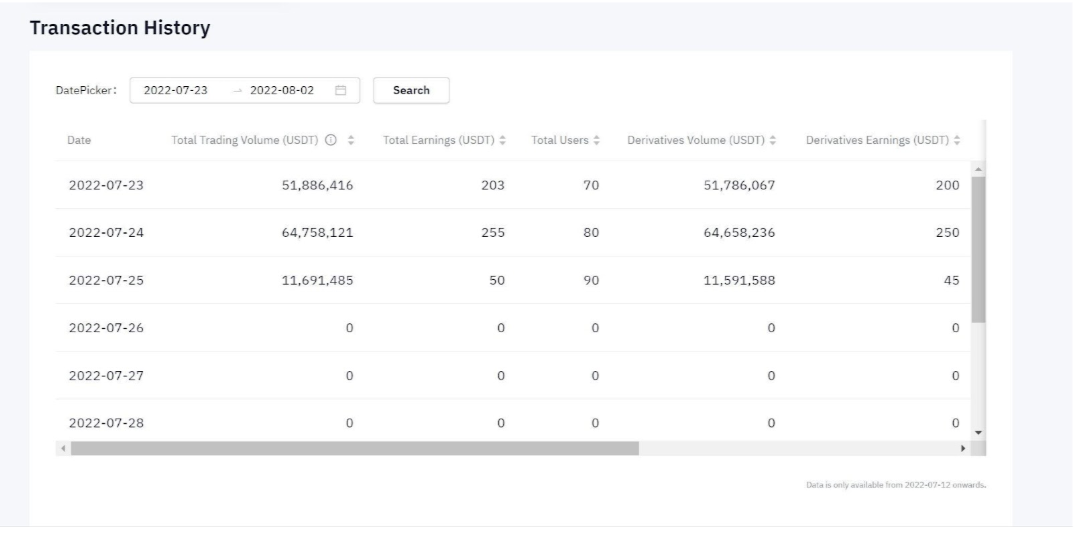The width and height of the screenshot is (1081, 536).
Task: Click the scroll right arrow below table
Action: pos(964,449)
